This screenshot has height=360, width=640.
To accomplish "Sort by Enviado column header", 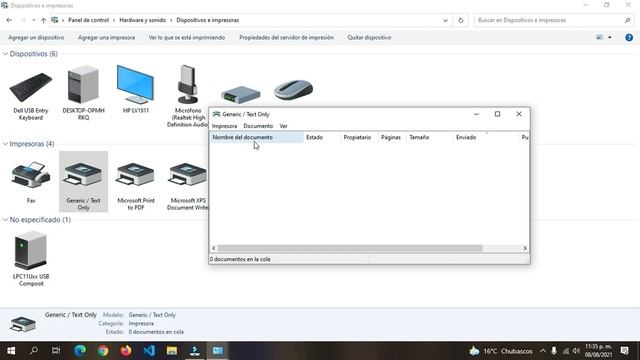I will point(486,138).
